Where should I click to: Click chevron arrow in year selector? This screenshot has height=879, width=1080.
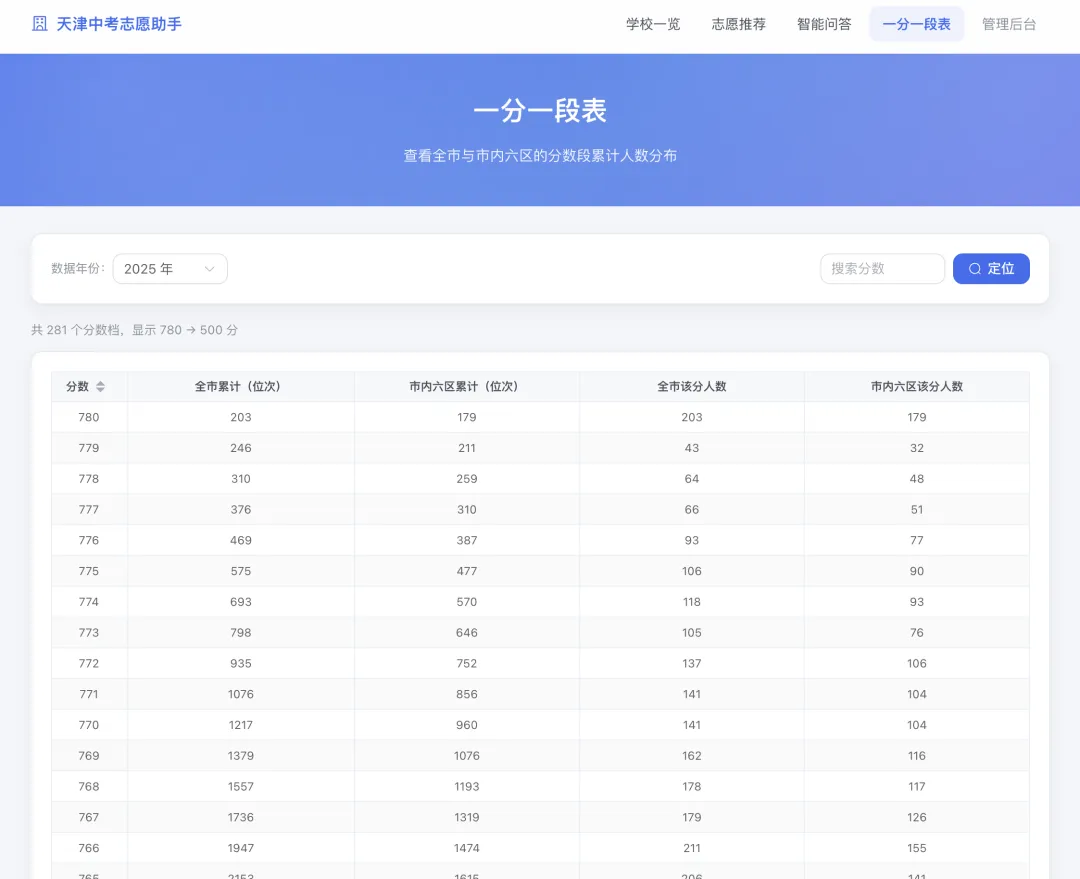point(209,269)
